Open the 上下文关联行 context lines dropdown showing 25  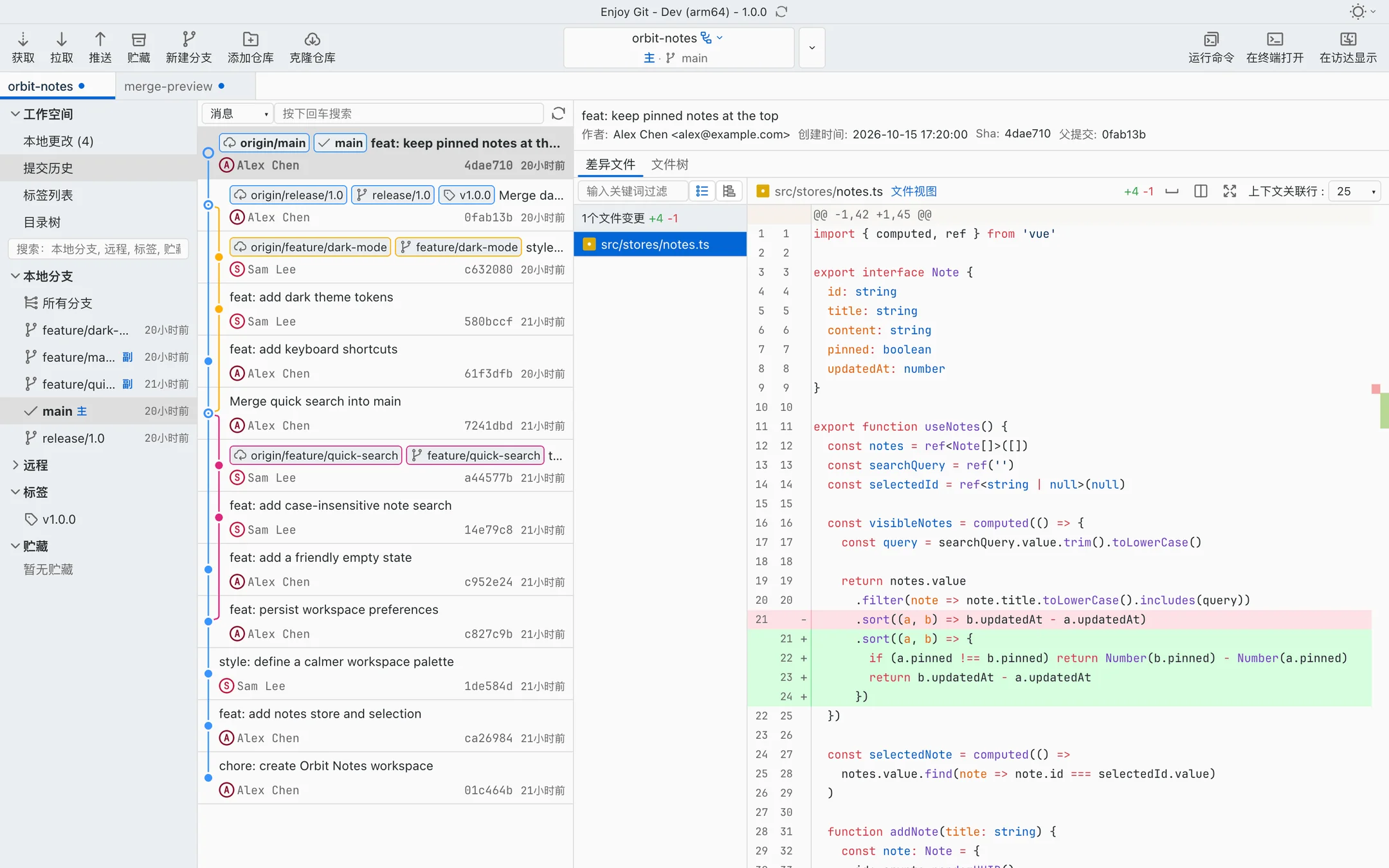1354,191
